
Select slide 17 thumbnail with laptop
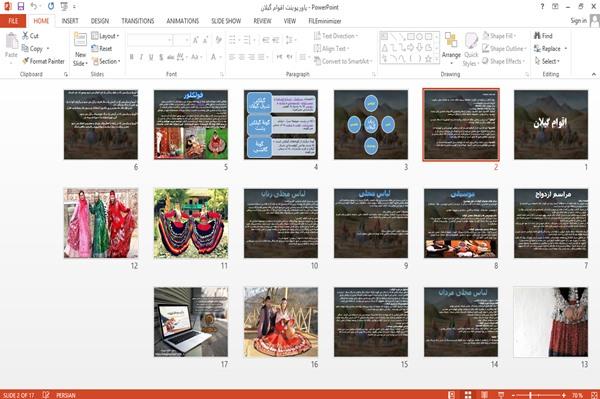(x=191, y=322)
